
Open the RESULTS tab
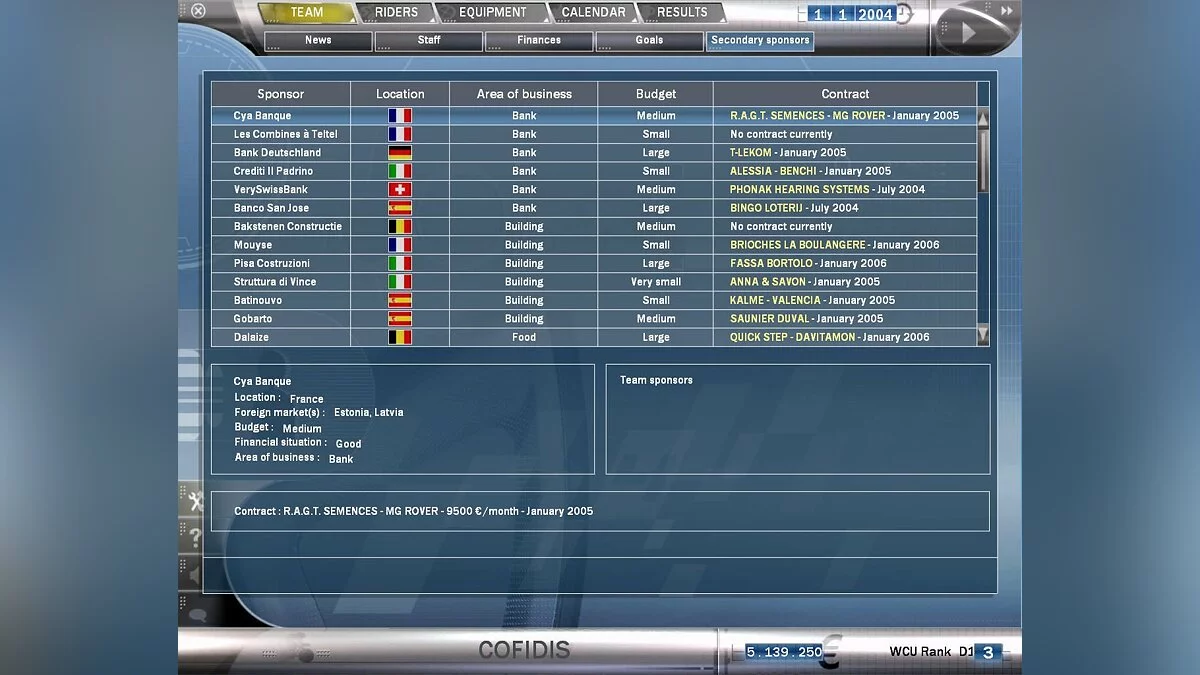(x=682, y=13)
